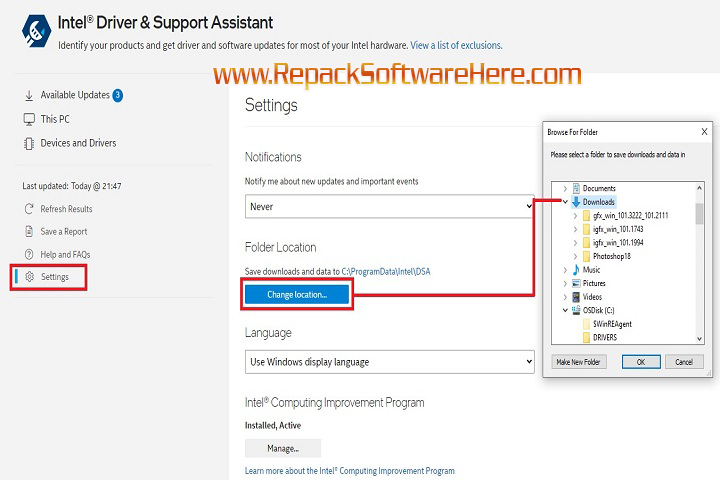The image size is (720, 480).
Task: Expand the Documents tree node
Action: click(565, 188)
